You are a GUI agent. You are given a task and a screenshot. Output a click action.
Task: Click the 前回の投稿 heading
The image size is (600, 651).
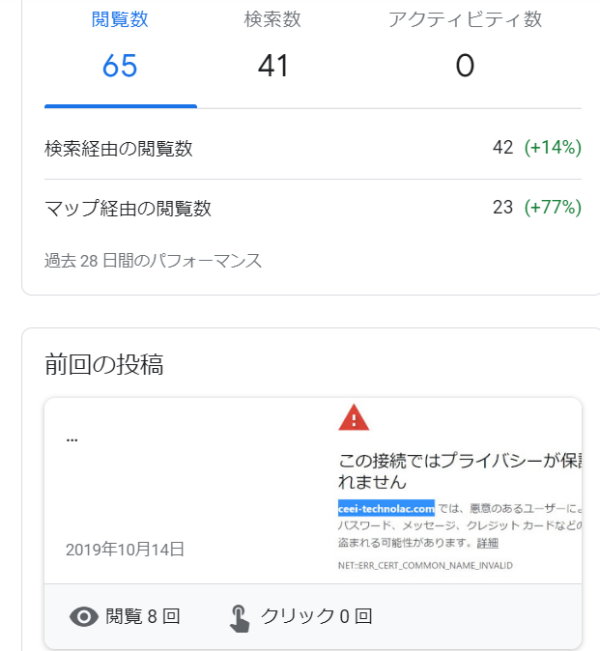(104, 365)
